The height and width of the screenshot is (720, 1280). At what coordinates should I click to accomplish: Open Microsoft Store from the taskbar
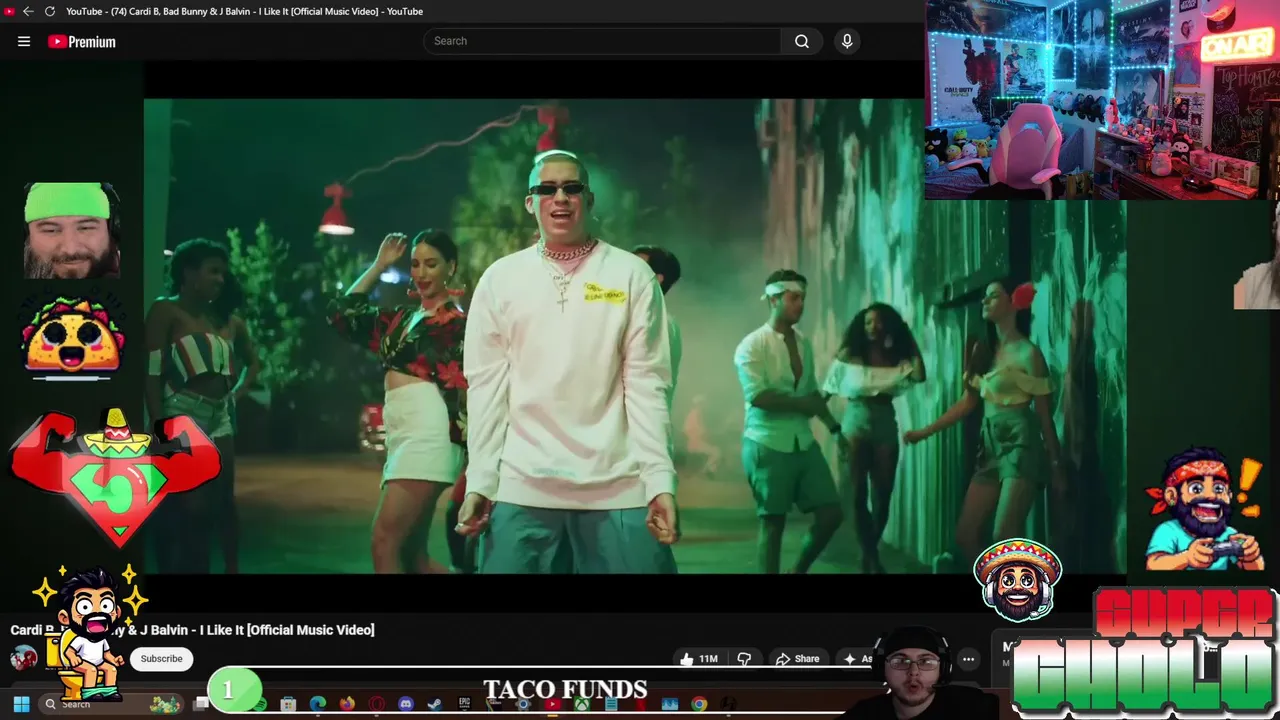(x=288, y=704)
